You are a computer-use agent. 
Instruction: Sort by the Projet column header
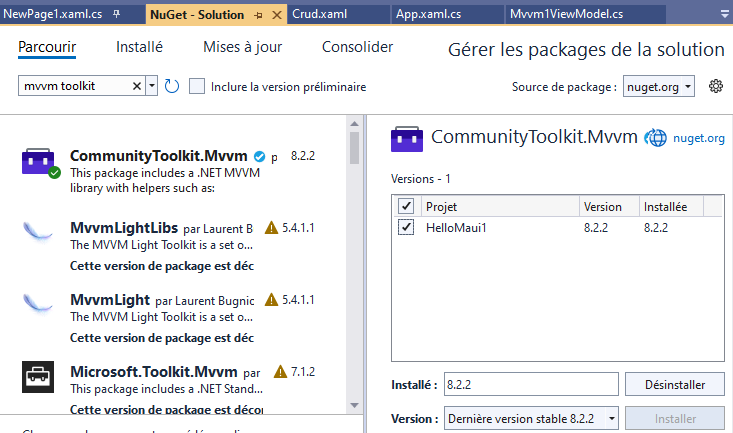point(500,206)
